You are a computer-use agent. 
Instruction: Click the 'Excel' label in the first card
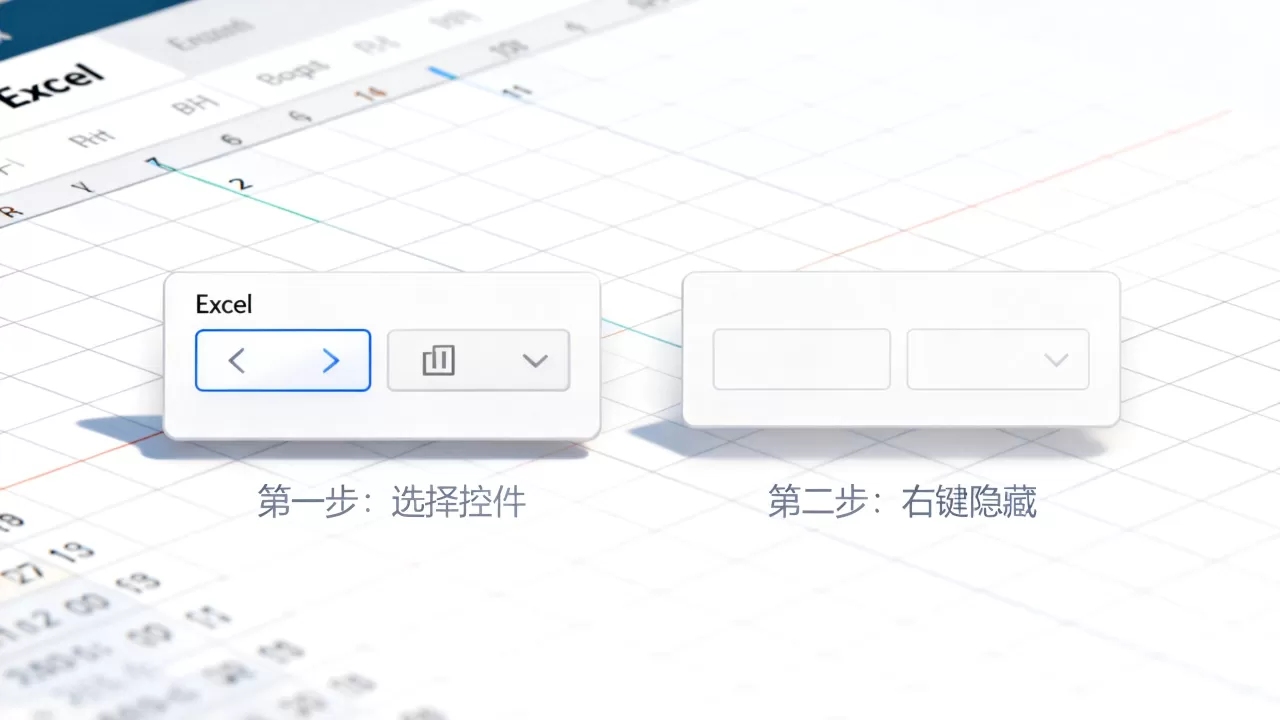click(224, 304)
